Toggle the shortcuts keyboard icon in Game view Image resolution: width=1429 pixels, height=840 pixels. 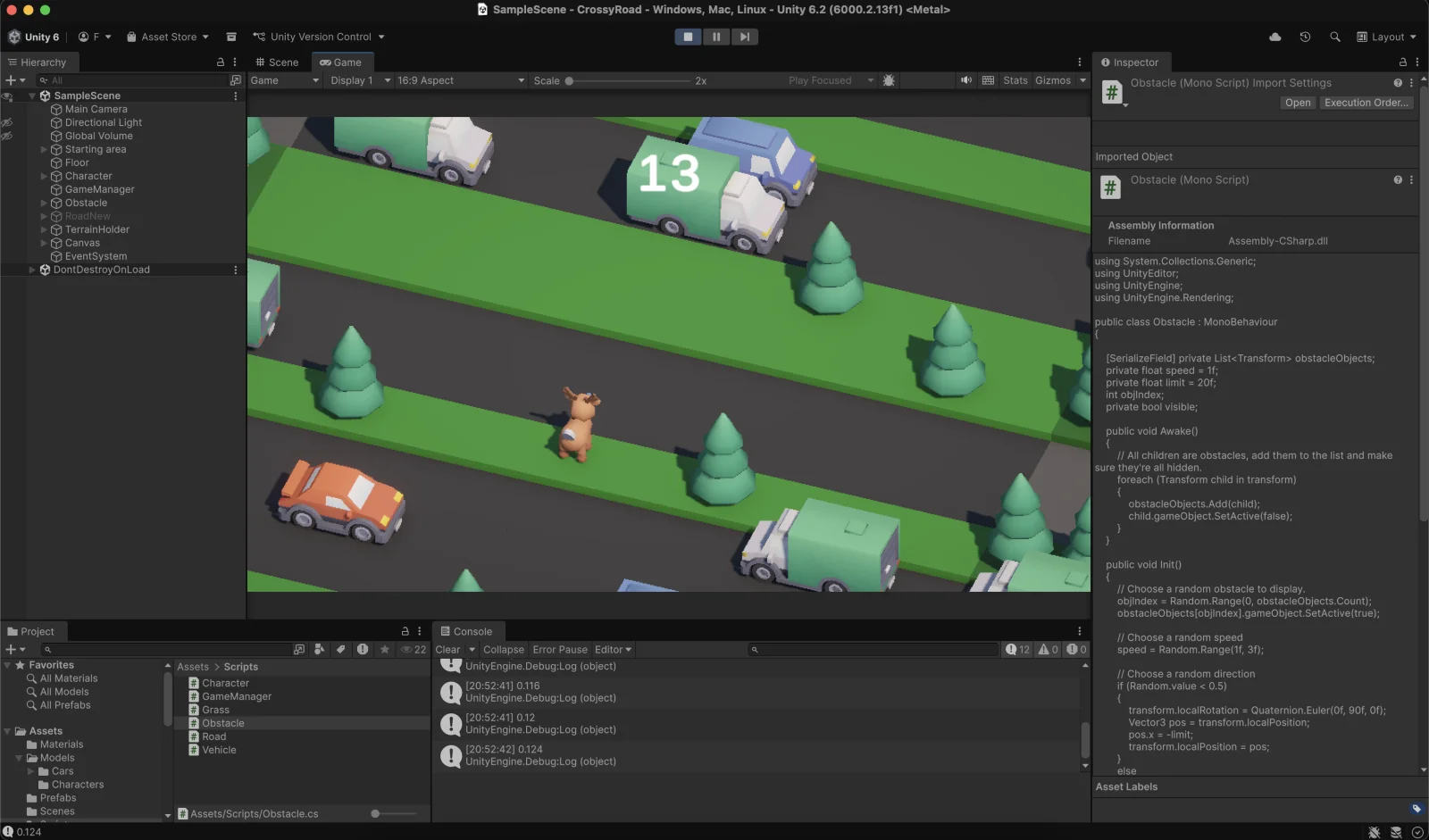coord(988,80)
